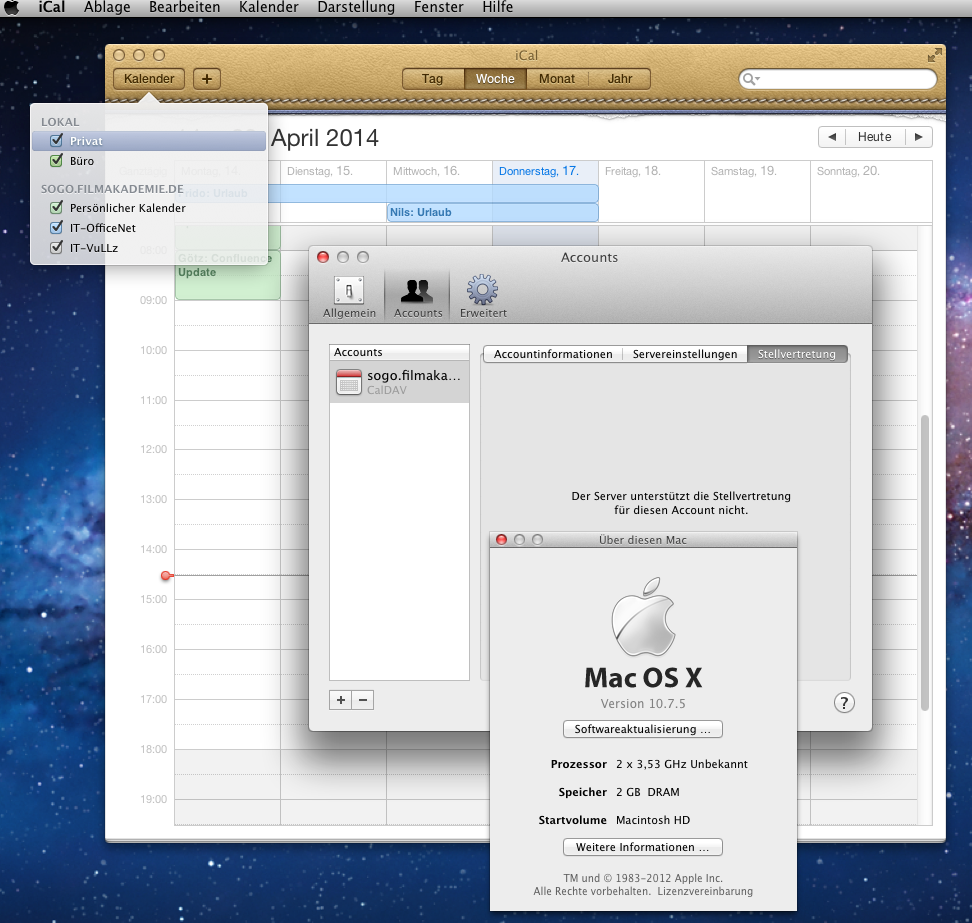The height and width of the screenshot is (923, 972).
Task: Click the help question mark button
Action: coord(844,703)
